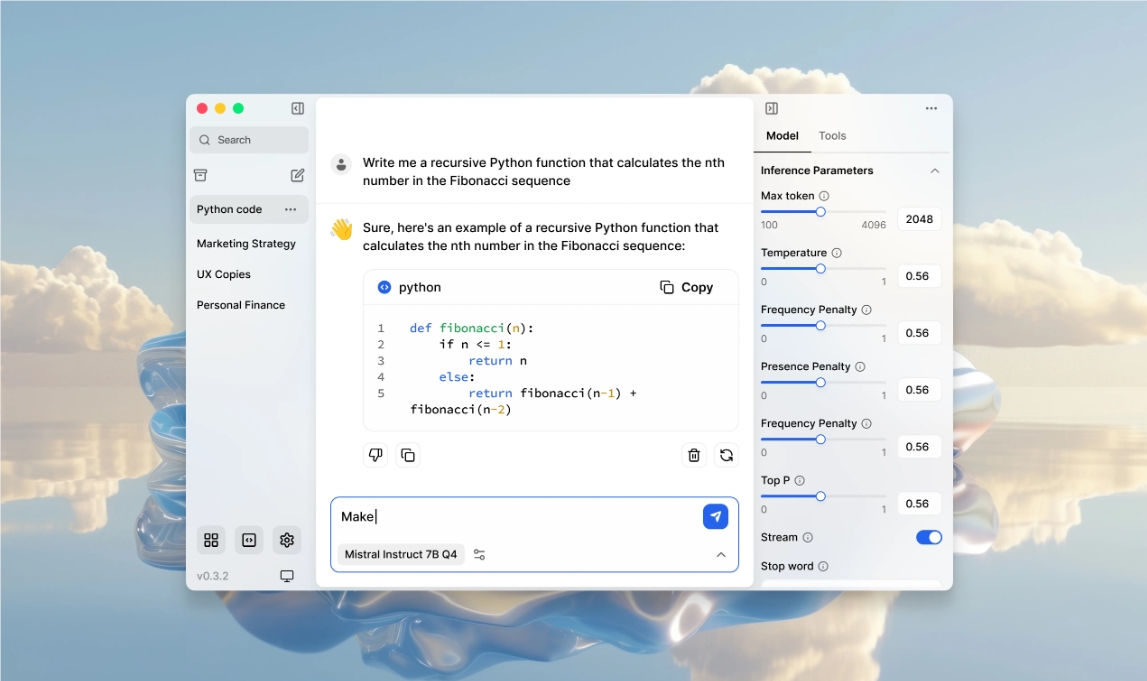Click the Stream info icon
1147x681 pixels.
(808, 538)
